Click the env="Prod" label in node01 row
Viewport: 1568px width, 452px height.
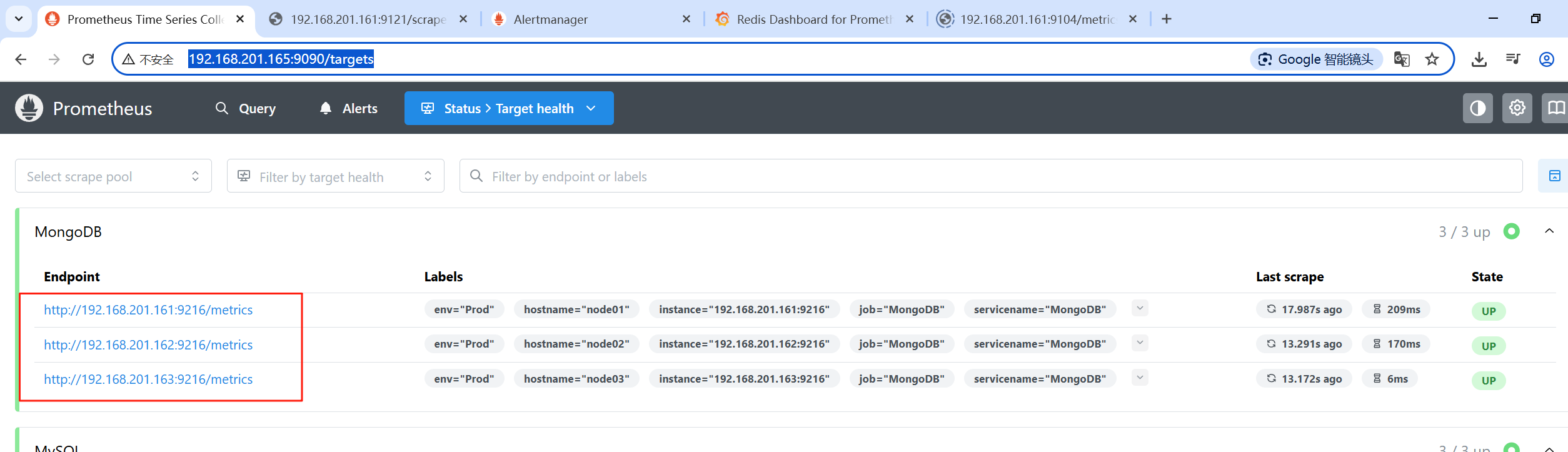[465, 309]
